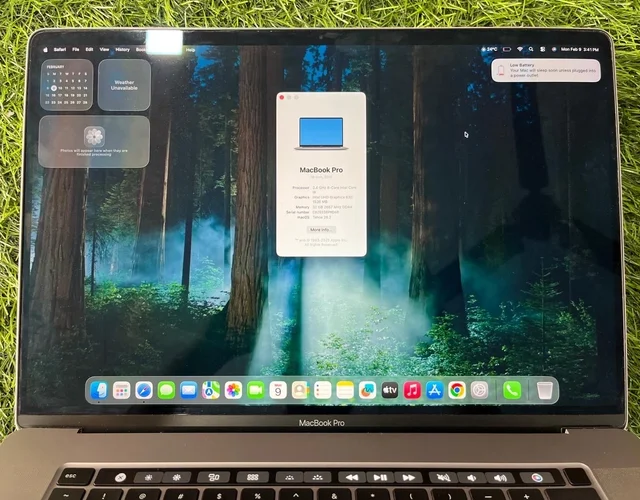Open Spotlight search magnifier icon
640x500 pixels.
click(531, 49)
